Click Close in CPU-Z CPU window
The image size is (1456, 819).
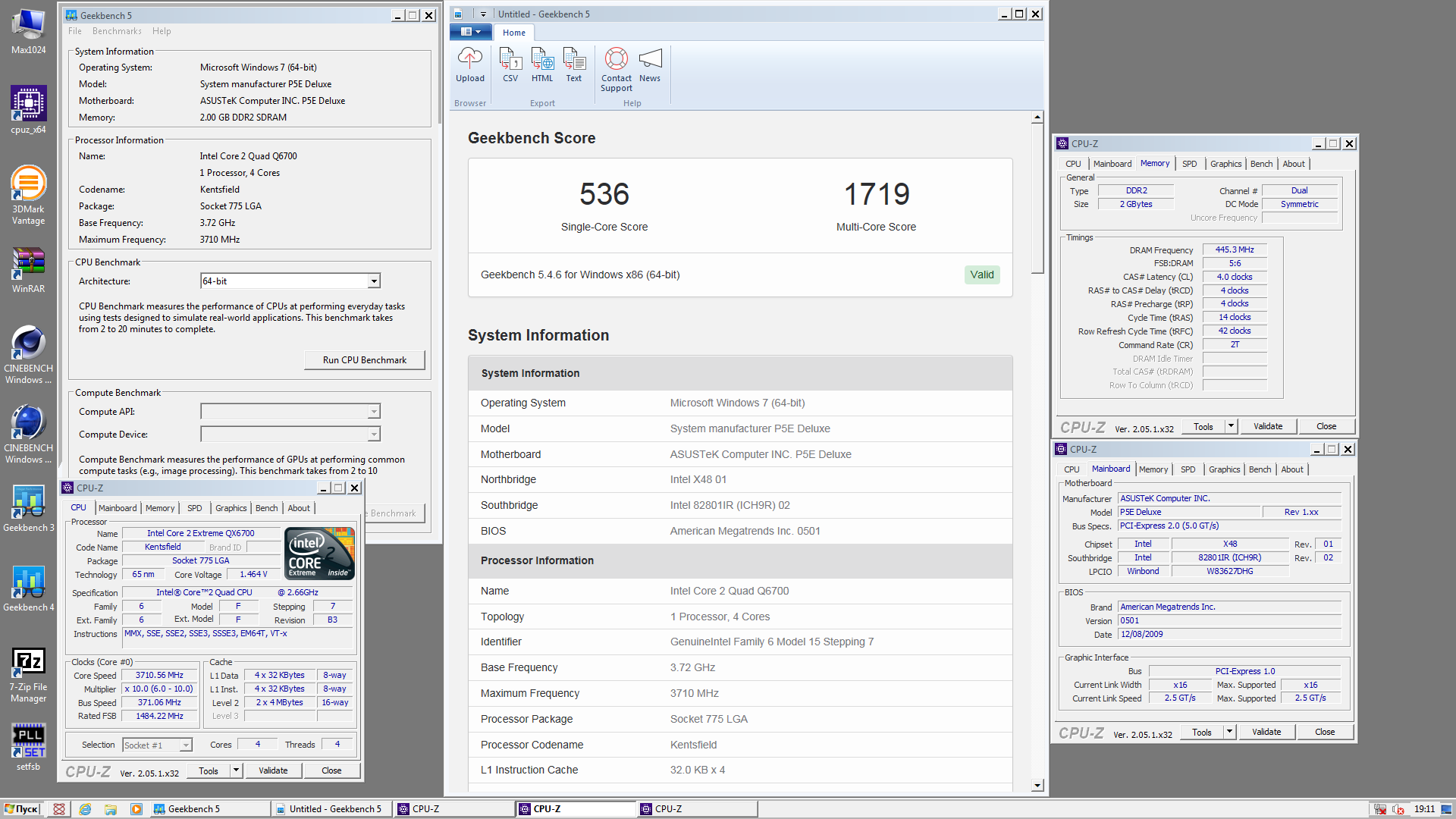(x=331, y=770)
